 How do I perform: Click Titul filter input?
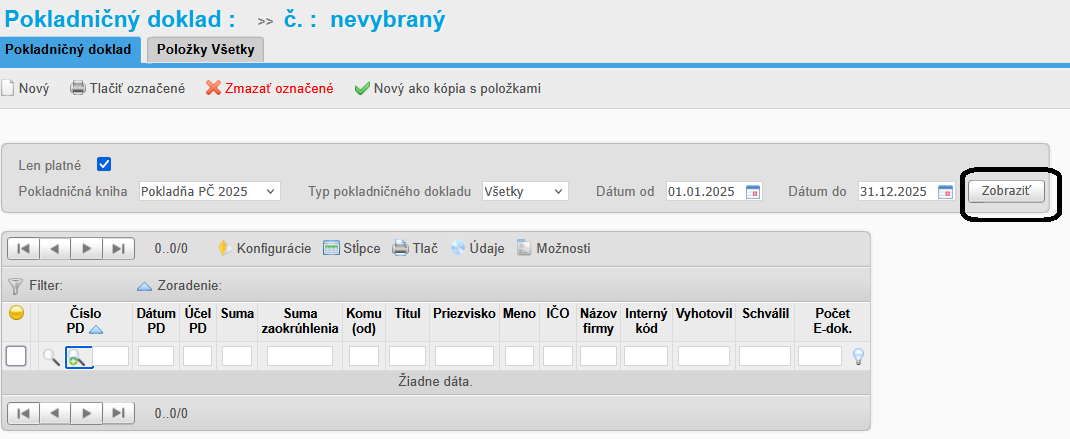(407, 356)
